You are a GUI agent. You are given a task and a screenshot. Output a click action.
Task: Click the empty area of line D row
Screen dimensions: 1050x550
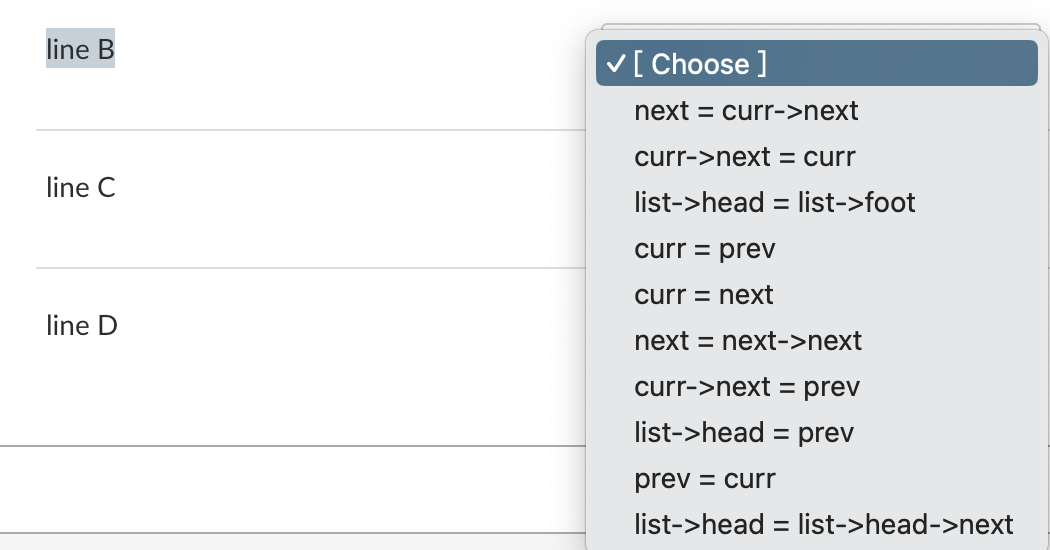[x=348, y=355]
